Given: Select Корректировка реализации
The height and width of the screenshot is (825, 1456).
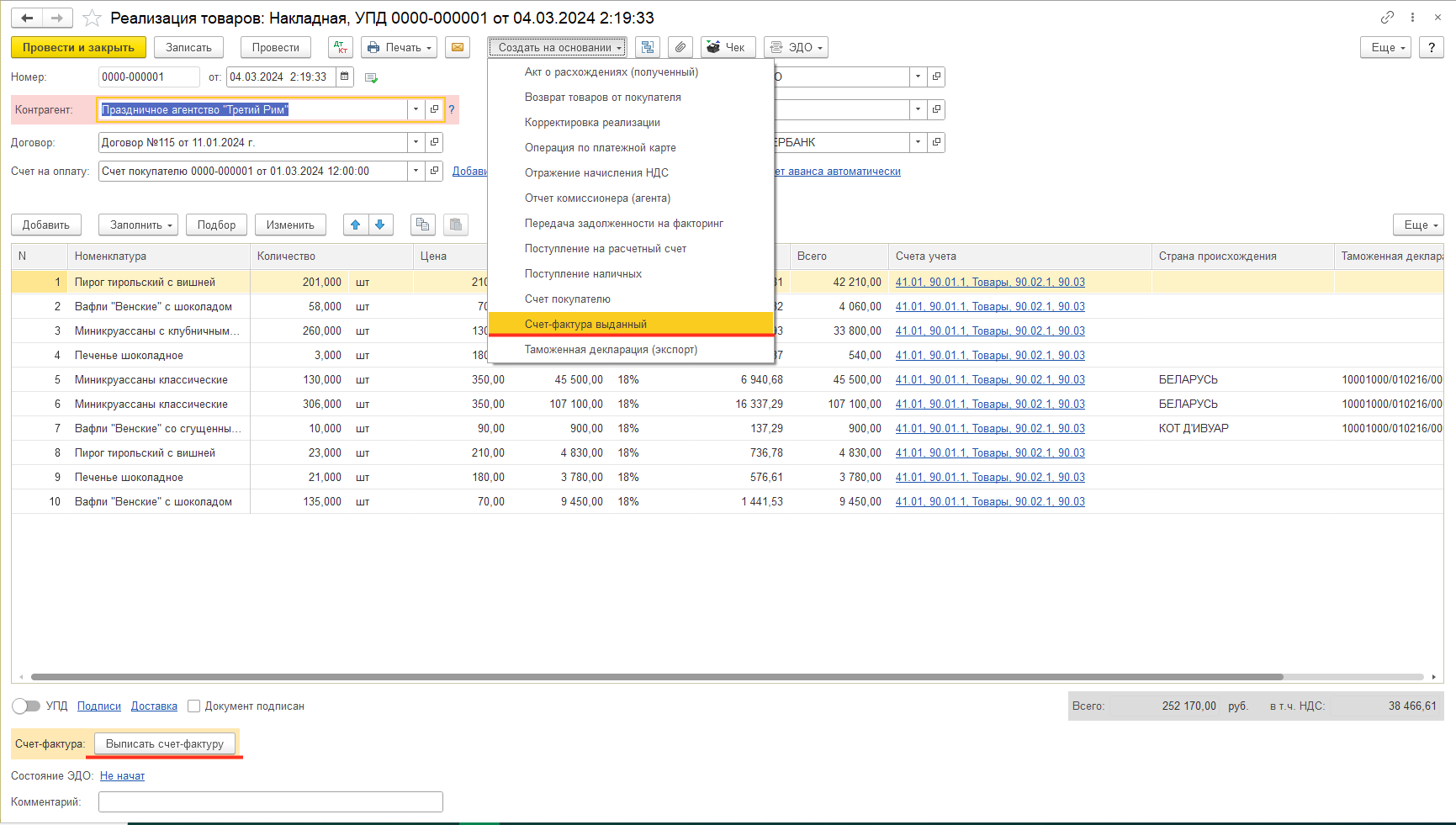Looking at the screenshot, I should pos(631,122).
